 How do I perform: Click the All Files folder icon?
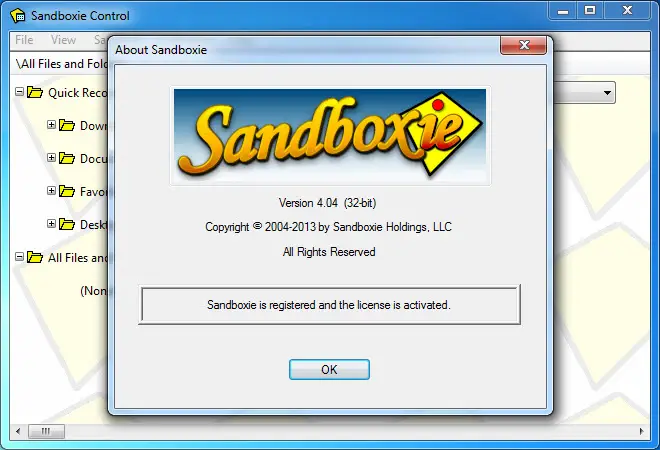click(x=35, y=257)
